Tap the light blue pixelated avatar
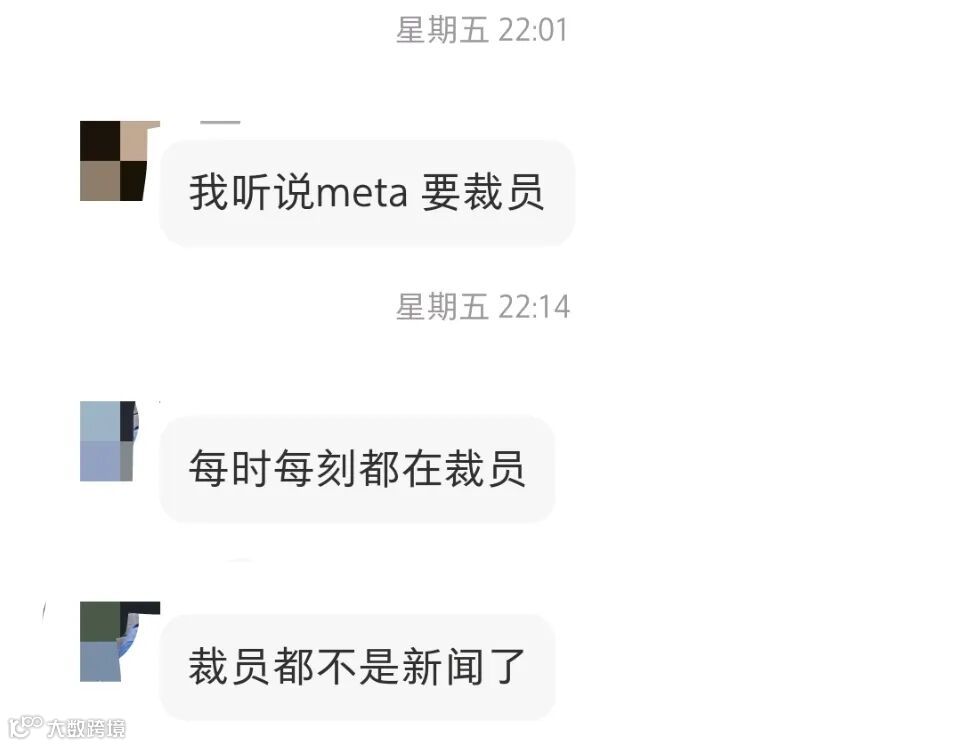 (110, 441)
